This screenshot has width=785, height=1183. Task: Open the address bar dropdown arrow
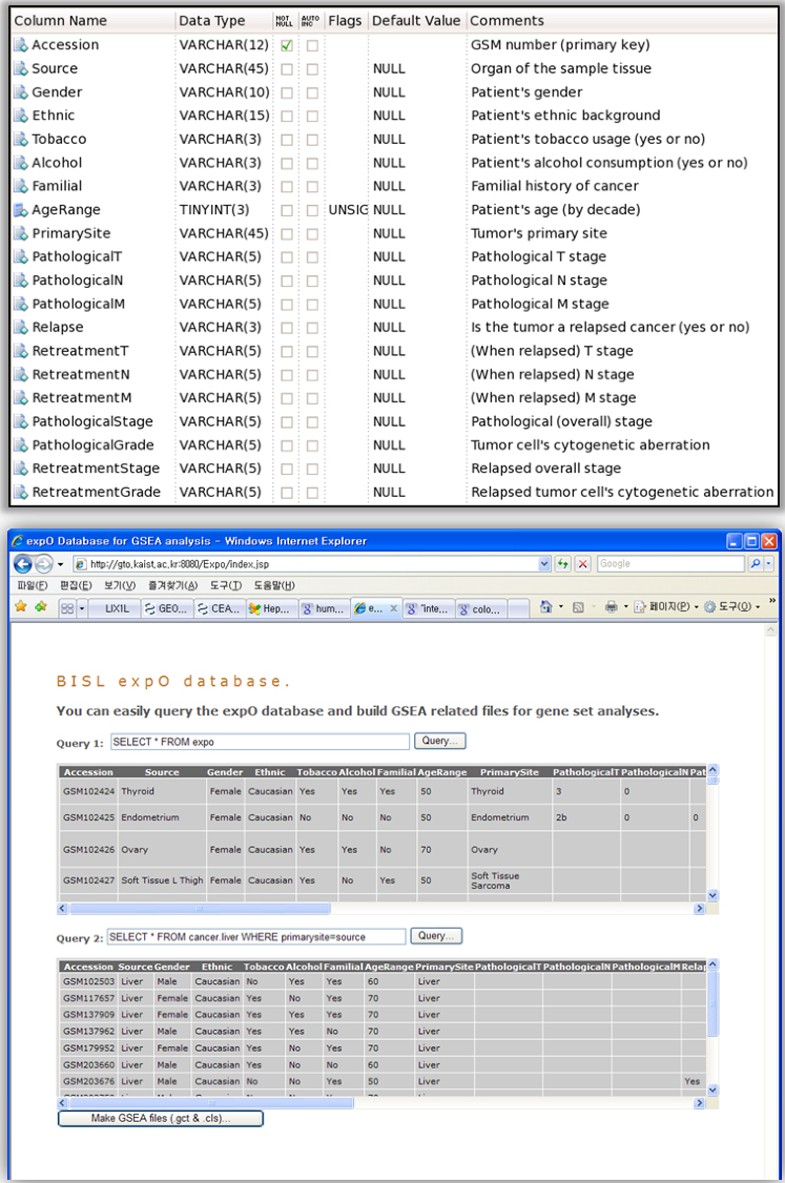(544, 564)
